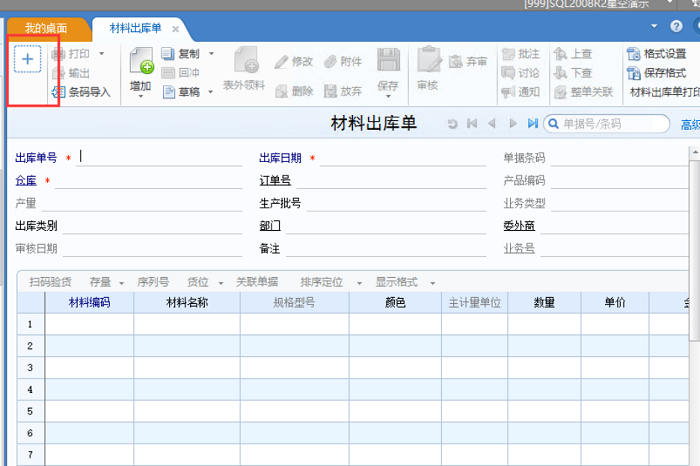Click the 通知 notify megaphone icon
This screenshot has width=700, height=466.
pyautogui.click(x=508, y=92)
